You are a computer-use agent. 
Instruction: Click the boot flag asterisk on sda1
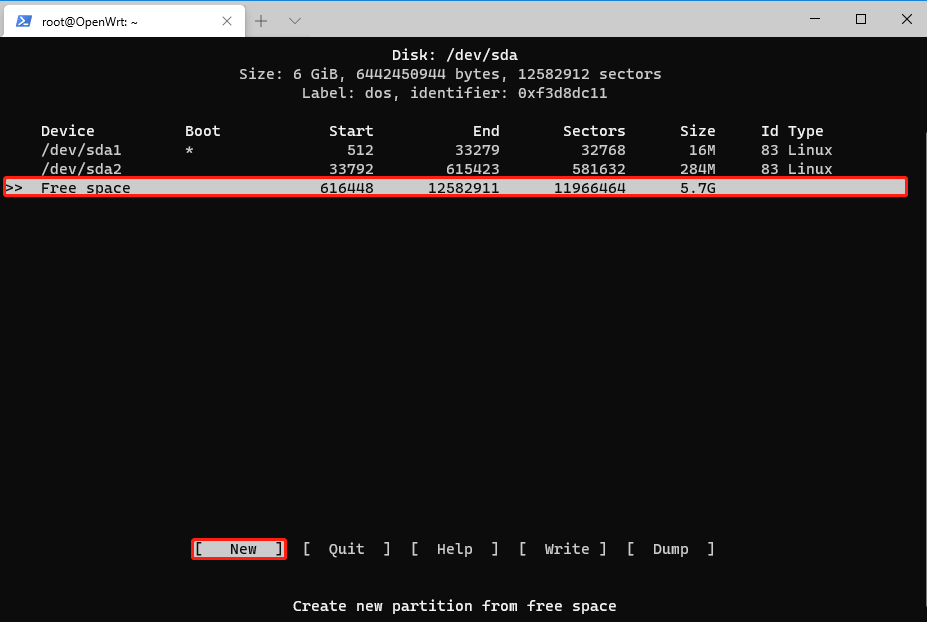189,151
